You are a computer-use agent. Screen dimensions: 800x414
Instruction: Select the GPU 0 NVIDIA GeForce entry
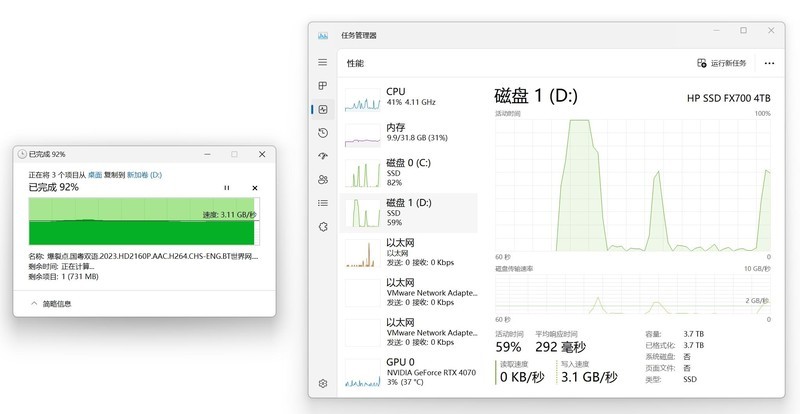pos(409,372)
